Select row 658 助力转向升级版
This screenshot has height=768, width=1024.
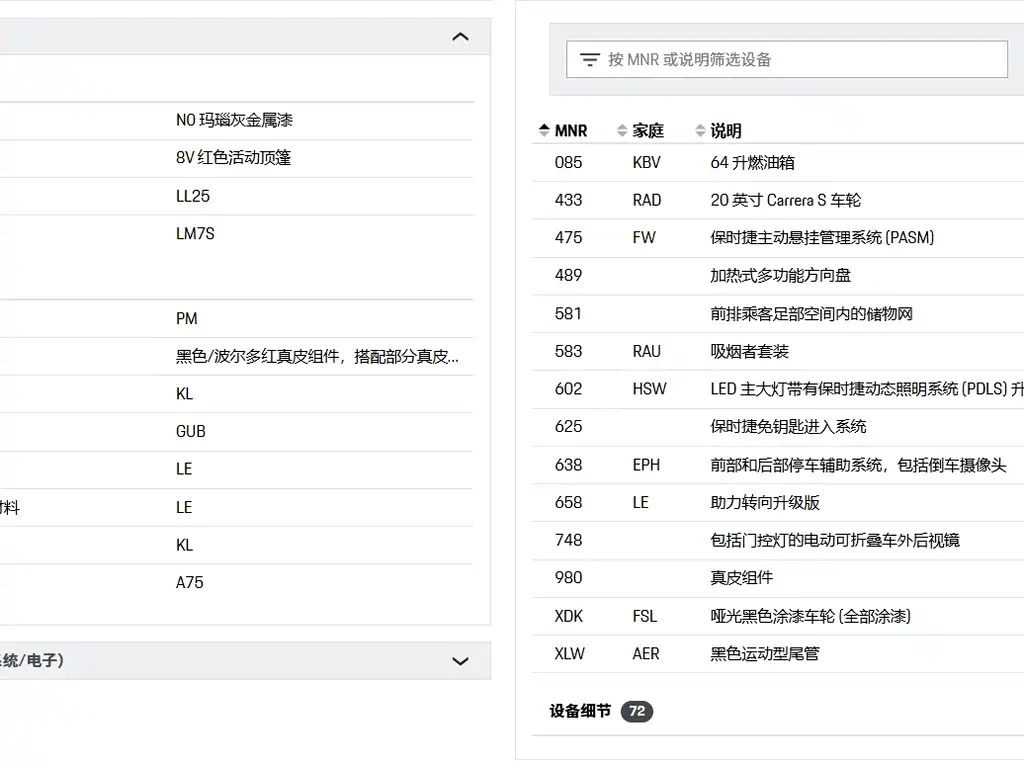coord(778,502)
